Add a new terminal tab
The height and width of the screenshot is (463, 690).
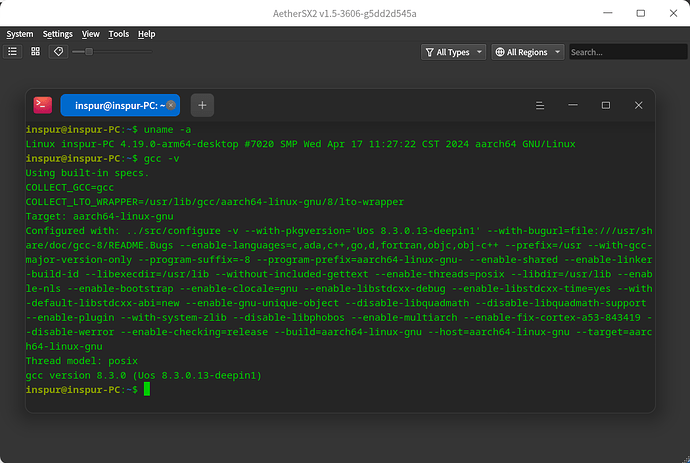pyautogui.click(x=202, y=105)
